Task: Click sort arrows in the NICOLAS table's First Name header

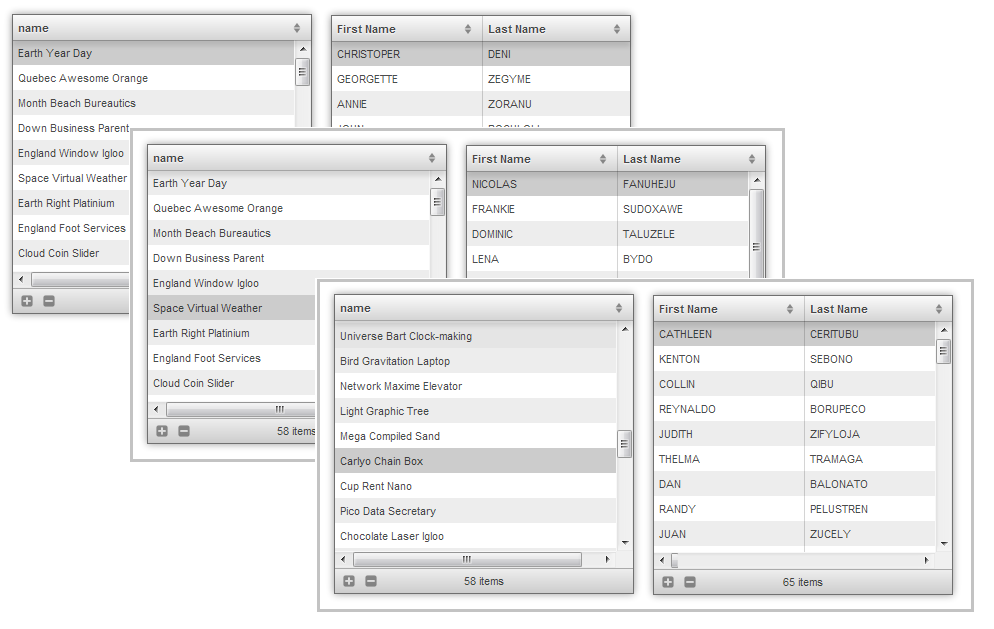Action: click(603, 159)
